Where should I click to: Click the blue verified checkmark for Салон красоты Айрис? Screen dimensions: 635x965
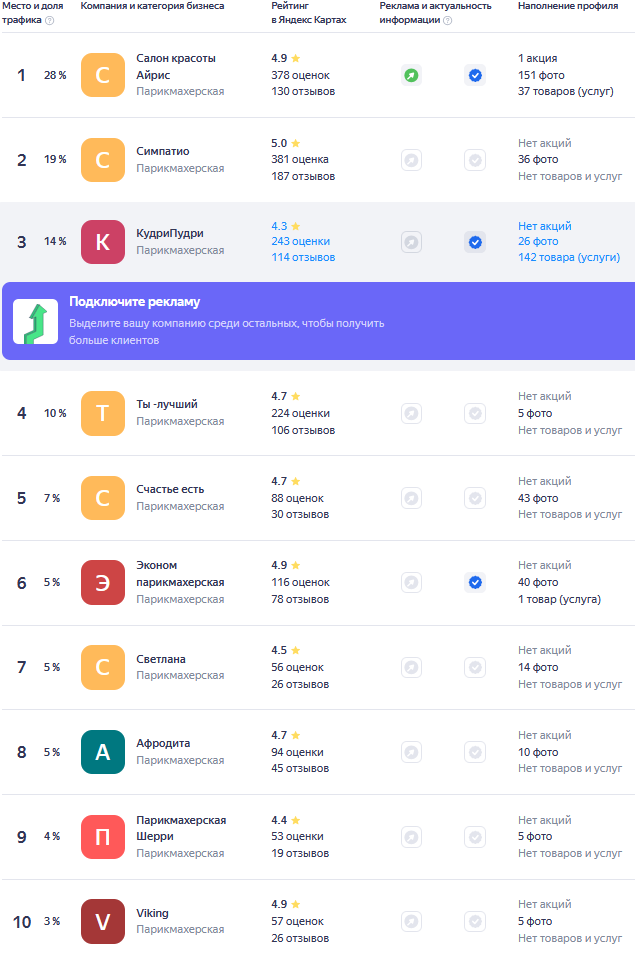pos(475,75)
